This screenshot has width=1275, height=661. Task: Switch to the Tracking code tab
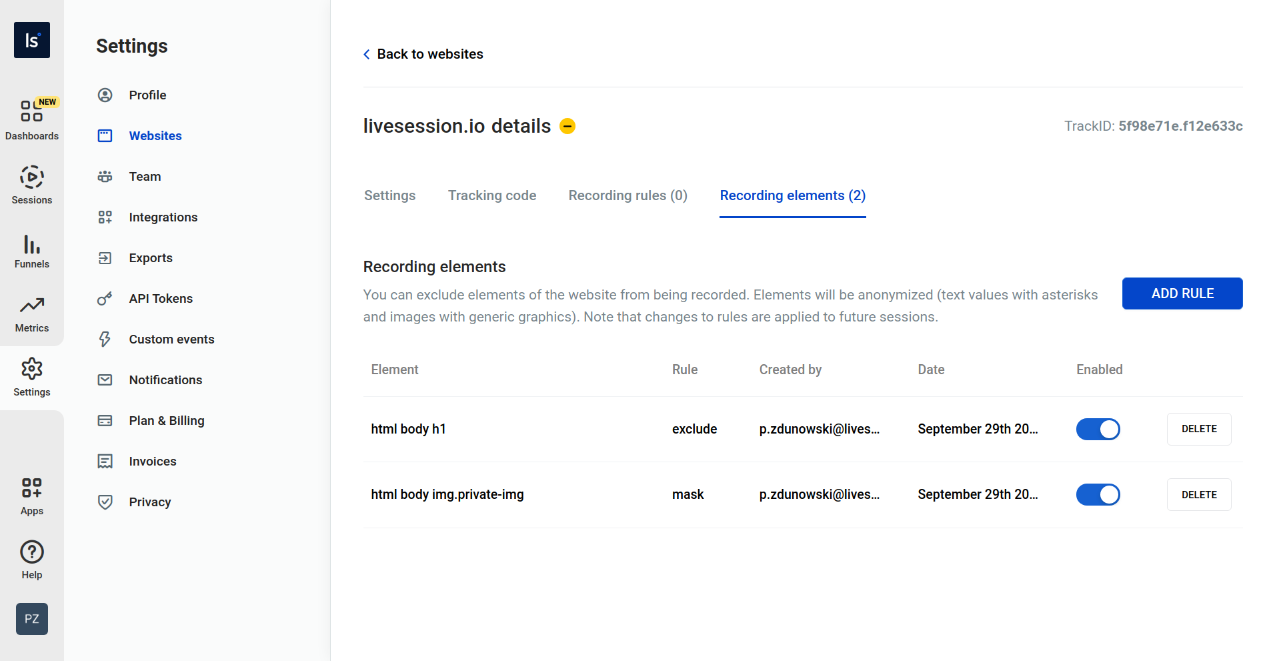click(x=491, y=195)
